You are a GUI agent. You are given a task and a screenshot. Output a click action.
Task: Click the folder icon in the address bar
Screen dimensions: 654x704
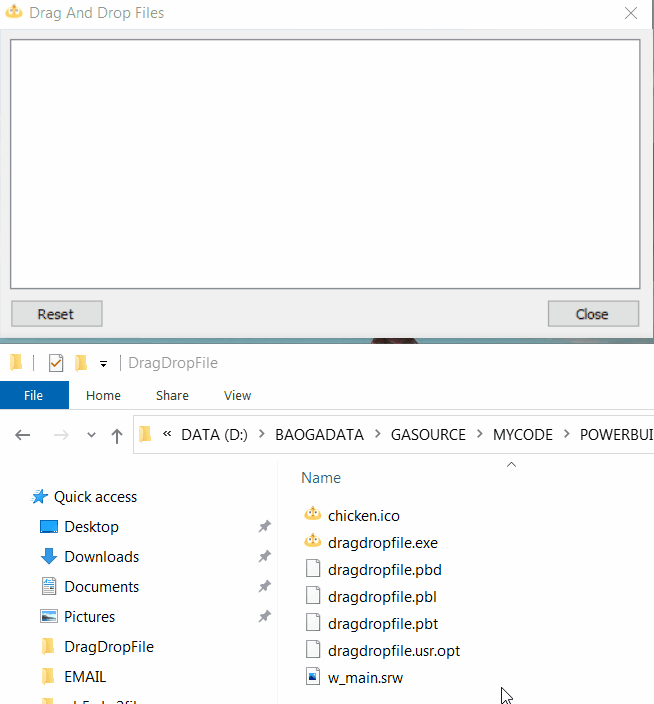[145, 435]
